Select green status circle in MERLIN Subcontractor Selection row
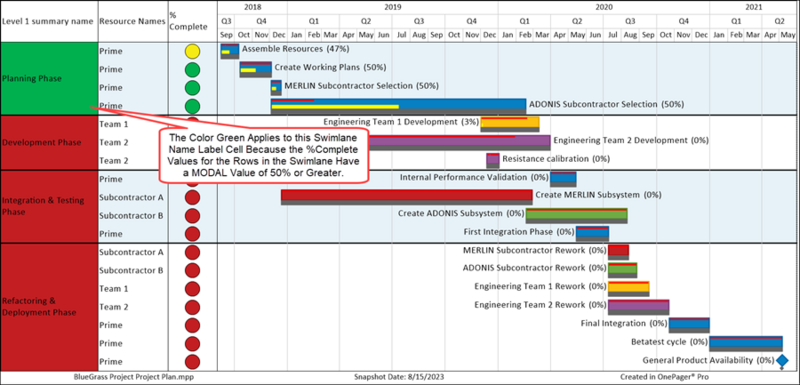This screenshot has width=800, height=385. pos(192,88)
